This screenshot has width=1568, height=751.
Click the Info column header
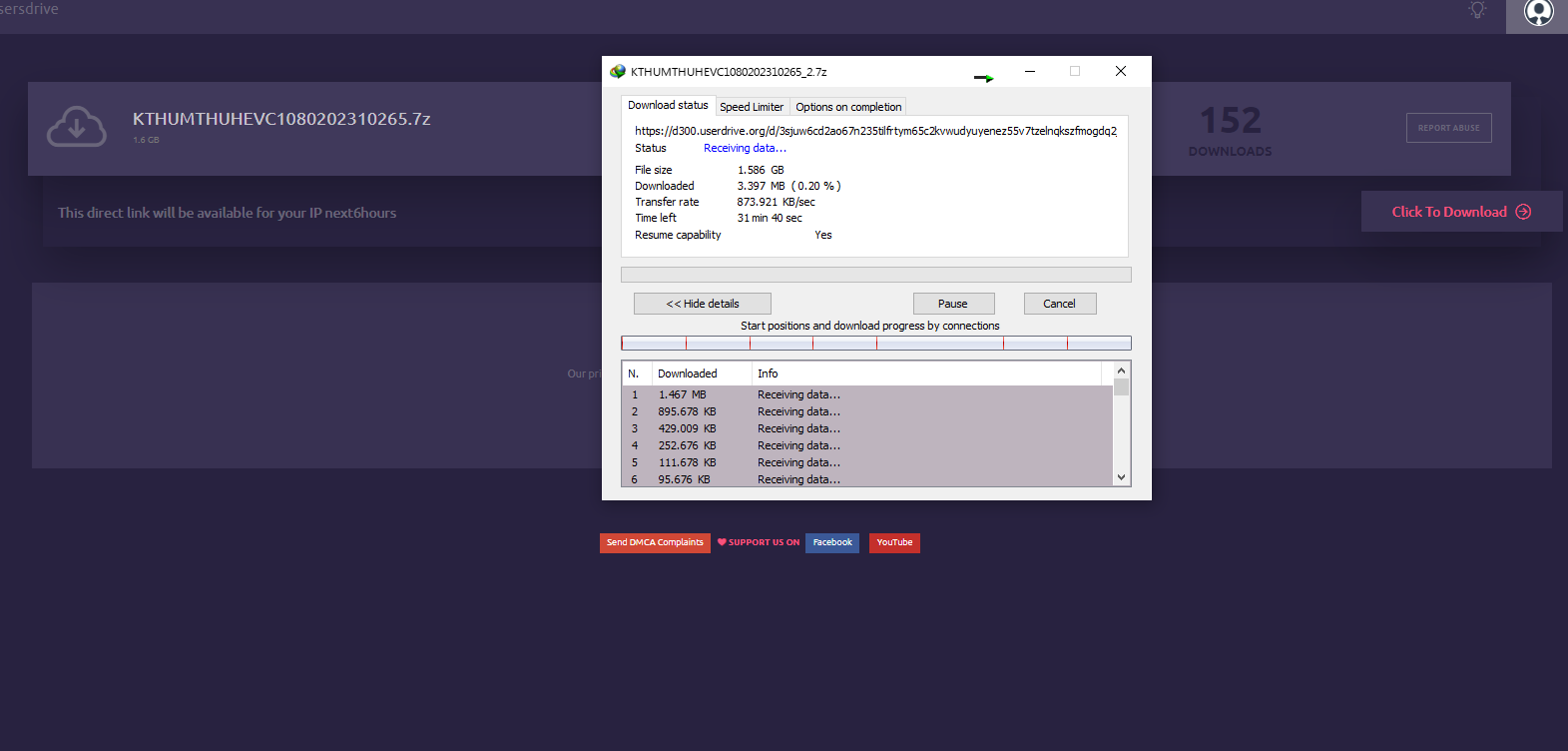926,374
